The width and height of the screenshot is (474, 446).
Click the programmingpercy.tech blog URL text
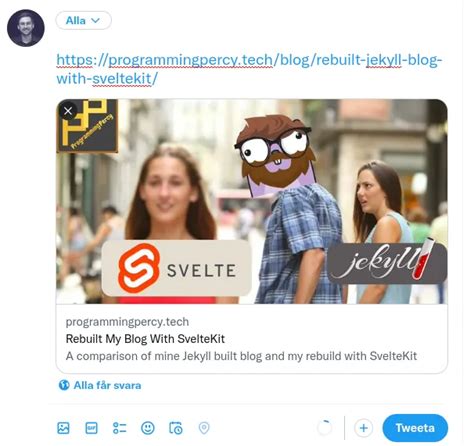249,69
